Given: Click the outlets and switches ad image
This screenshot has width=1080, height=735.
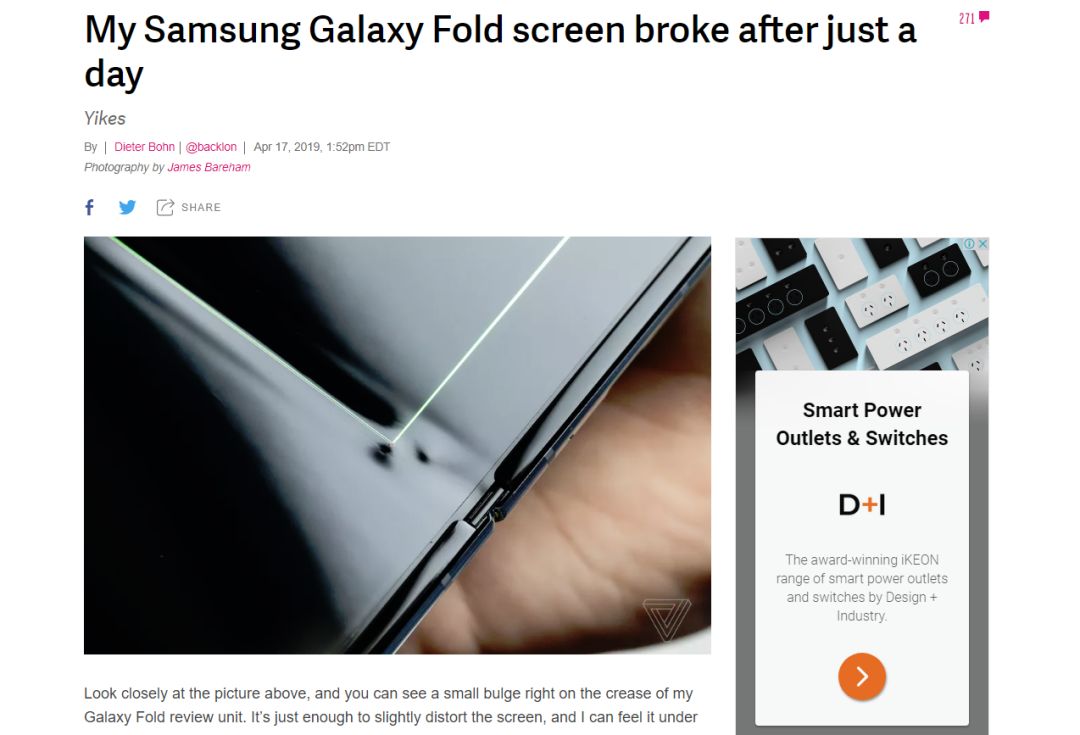Looking at the screenshot, I should point(862,304).
